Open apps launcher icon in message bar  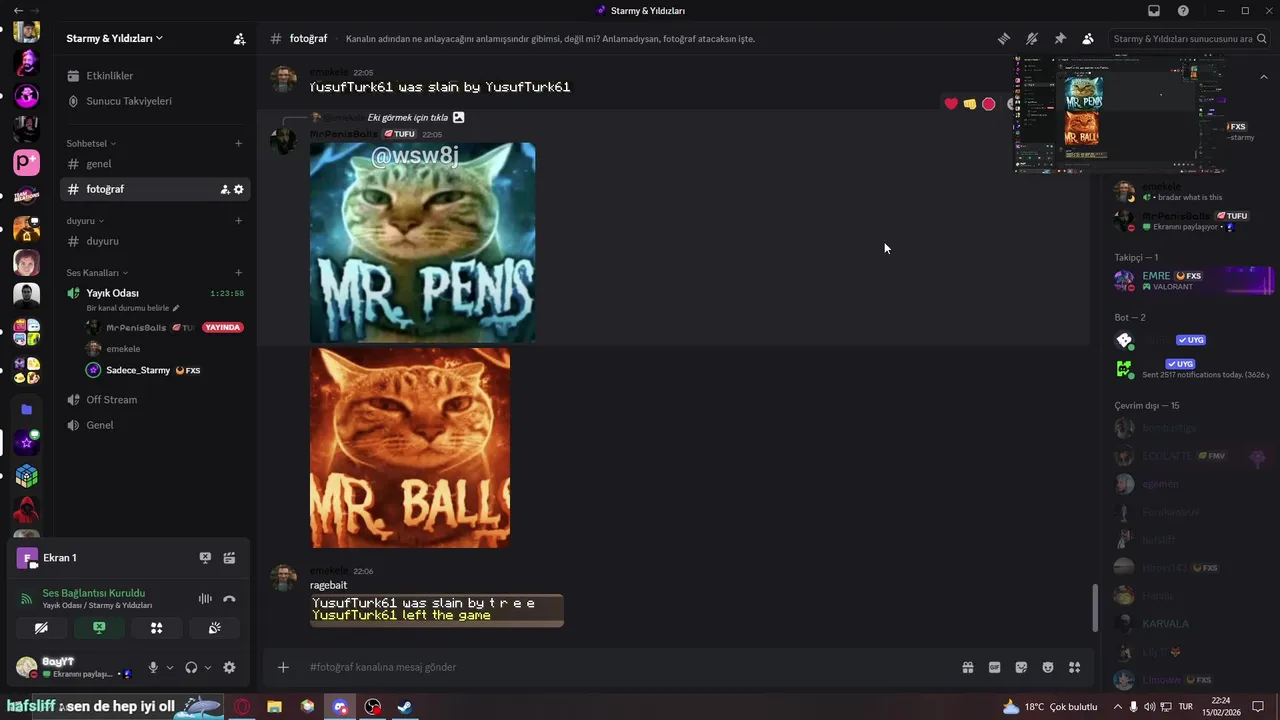coord(1075,667)
